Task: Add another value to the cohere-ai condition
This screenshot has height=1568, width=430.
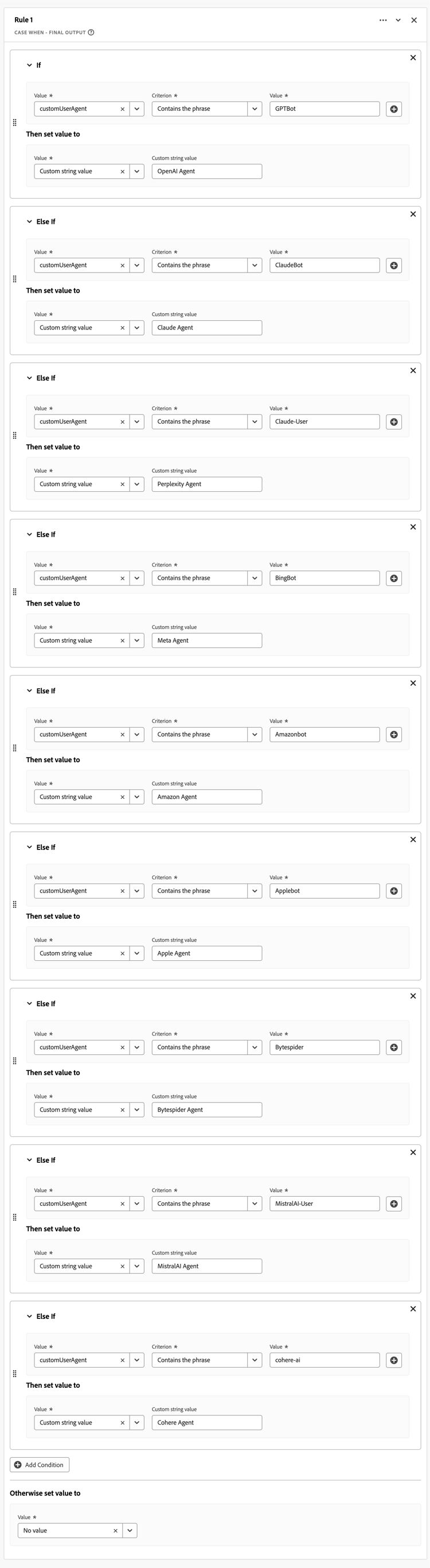Action: coord(394,1360)
